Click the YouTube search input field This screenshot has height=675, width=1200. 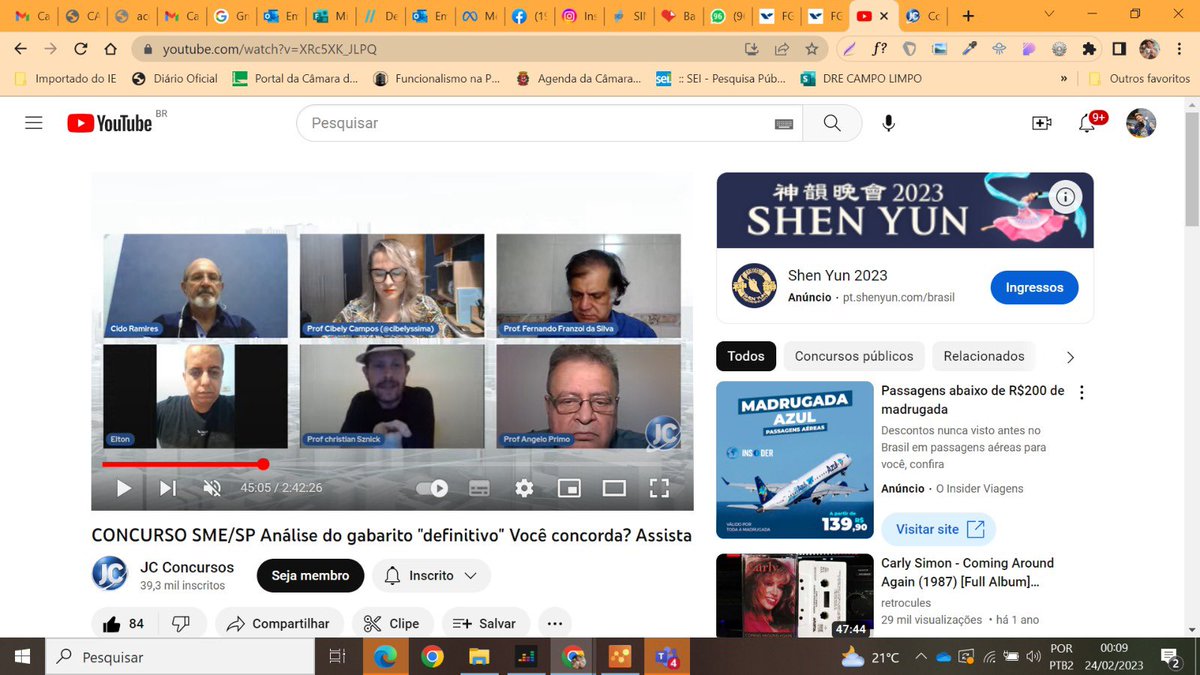[x=540, y=123]
